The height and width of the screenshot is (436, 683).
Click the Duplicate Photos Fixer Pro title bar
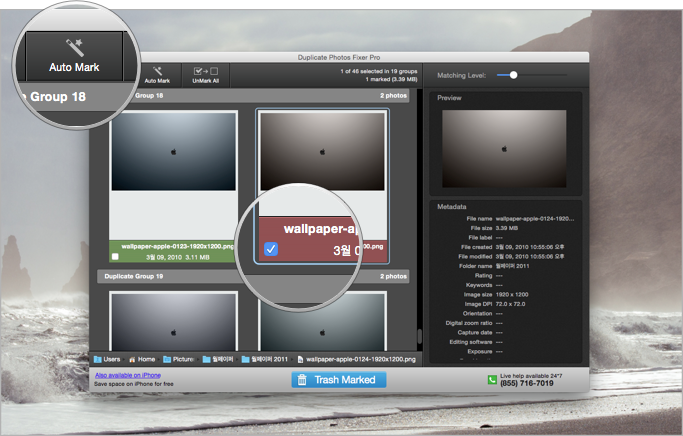pyautogui.click(x=338, y=57)
